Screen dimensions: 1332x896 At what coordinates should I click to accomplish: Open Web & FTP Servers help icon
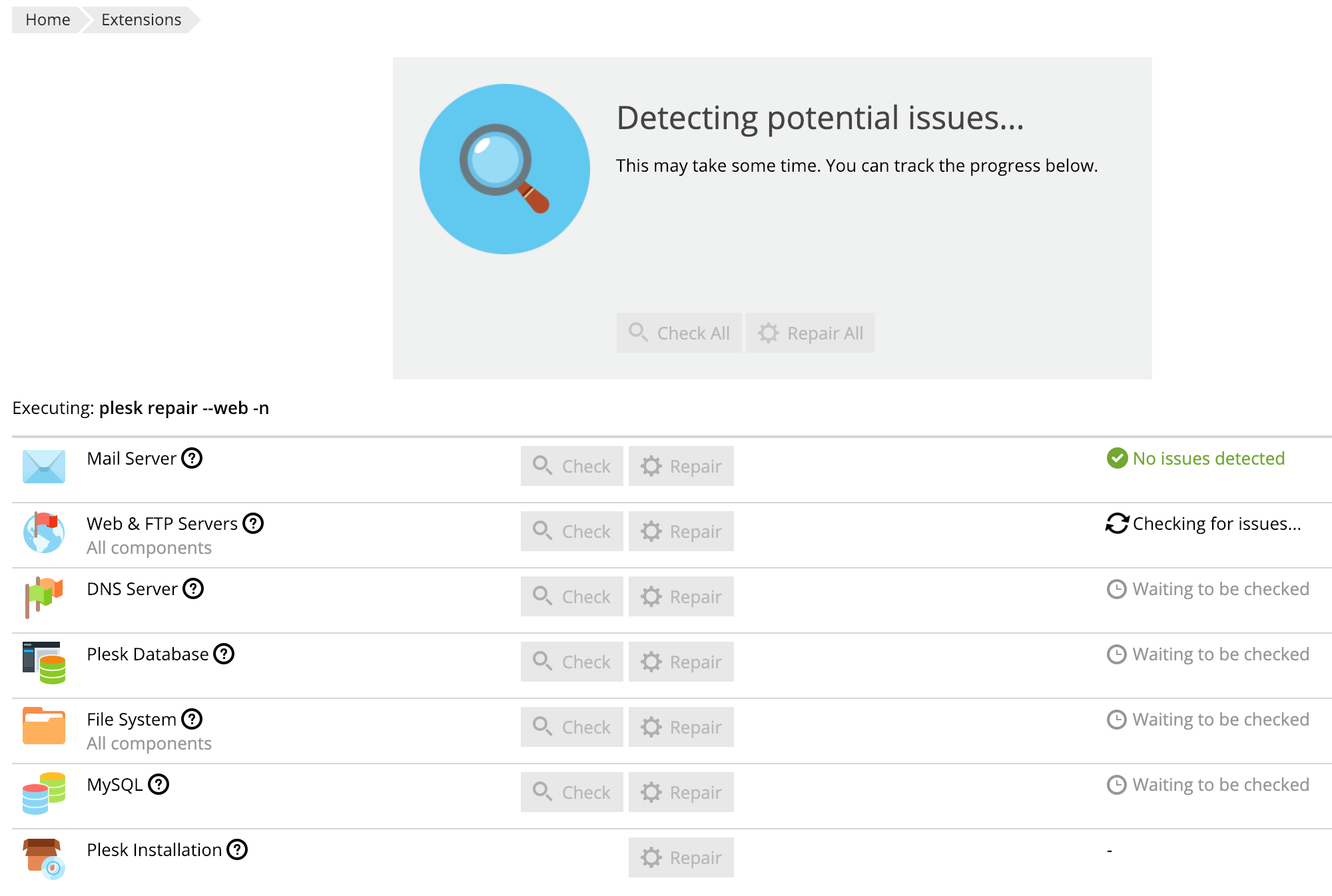point(253,523)
